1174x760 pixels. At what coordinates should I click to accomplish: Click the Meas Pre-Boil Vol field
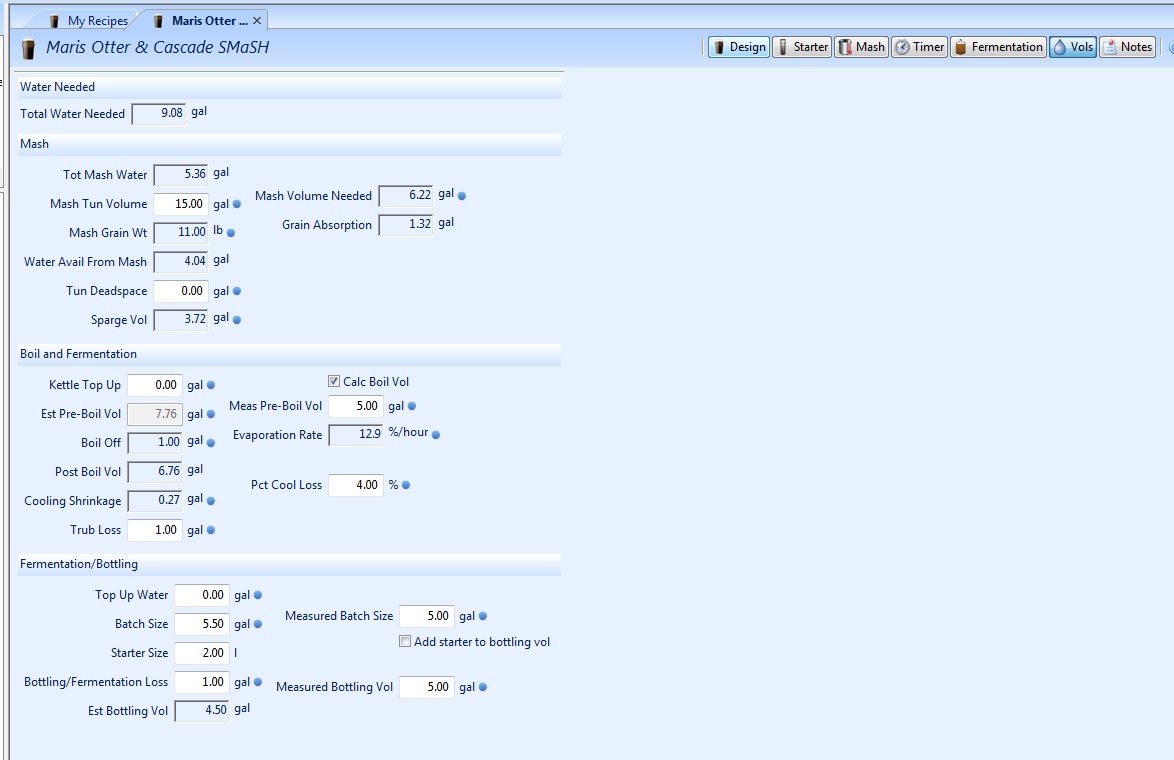tap(356, 406)
